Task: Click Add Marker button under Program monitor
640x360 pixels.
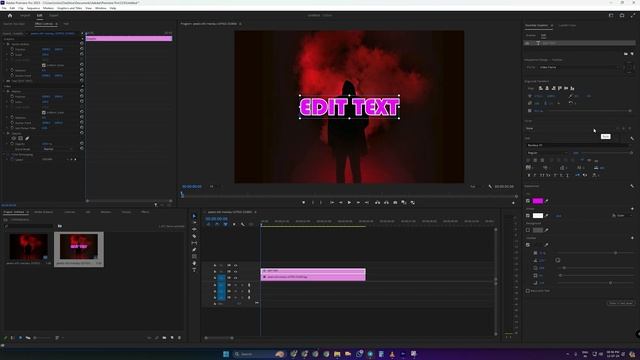Action: coord(303,202)
